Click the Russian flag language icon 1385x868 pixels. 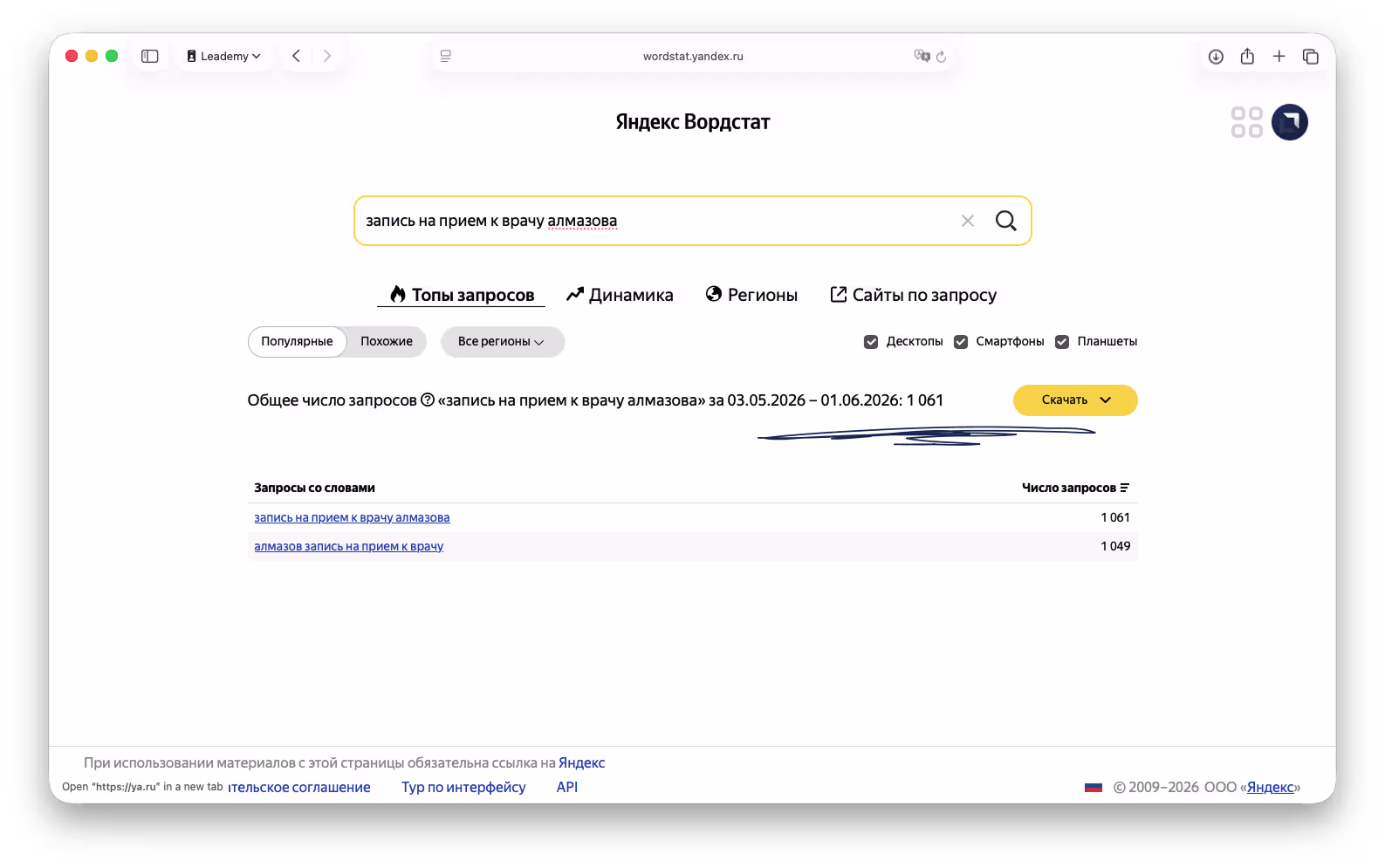(1094, 787)
